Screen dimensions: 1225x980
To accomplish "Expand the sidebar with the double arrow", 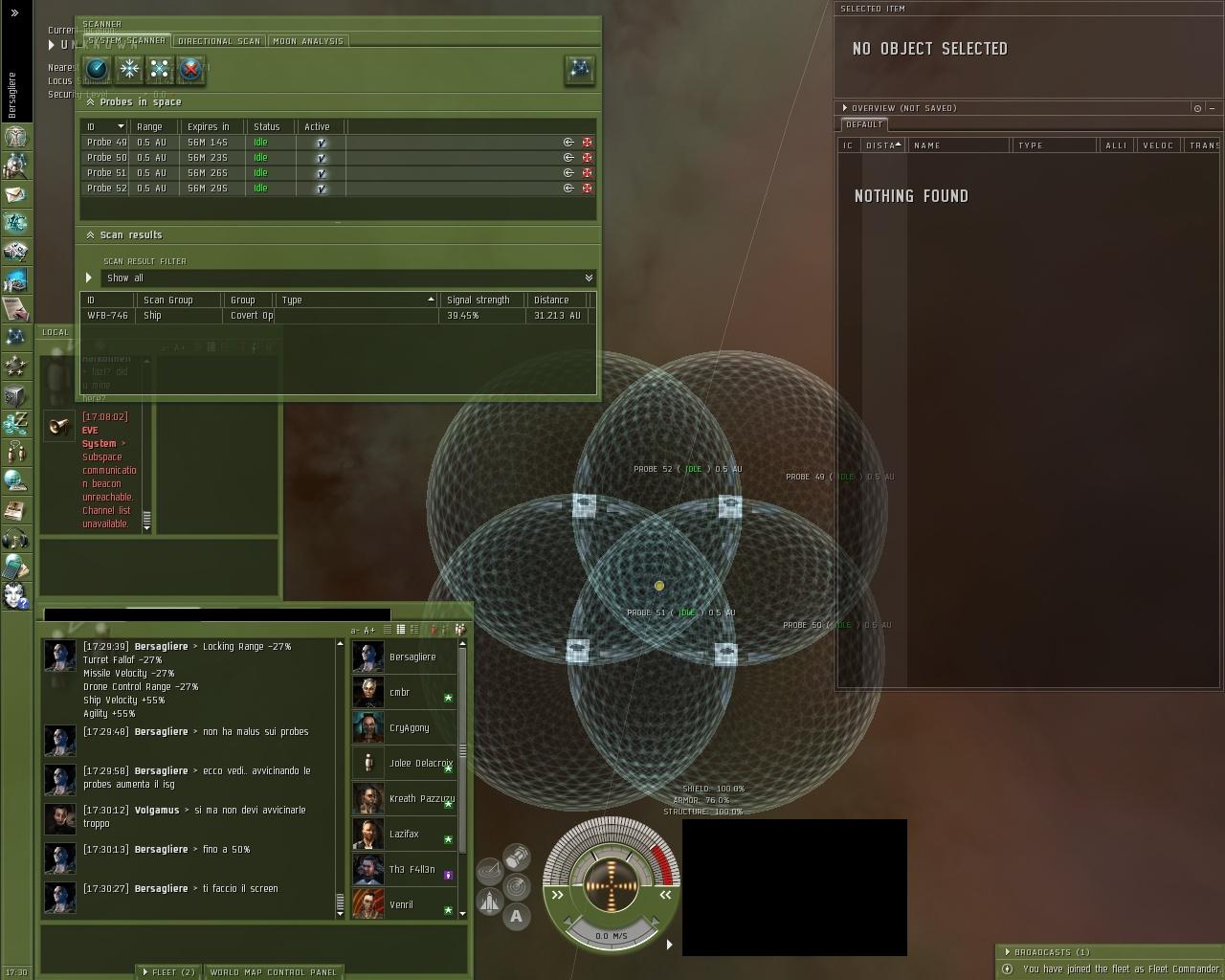I will click(15, 13).
